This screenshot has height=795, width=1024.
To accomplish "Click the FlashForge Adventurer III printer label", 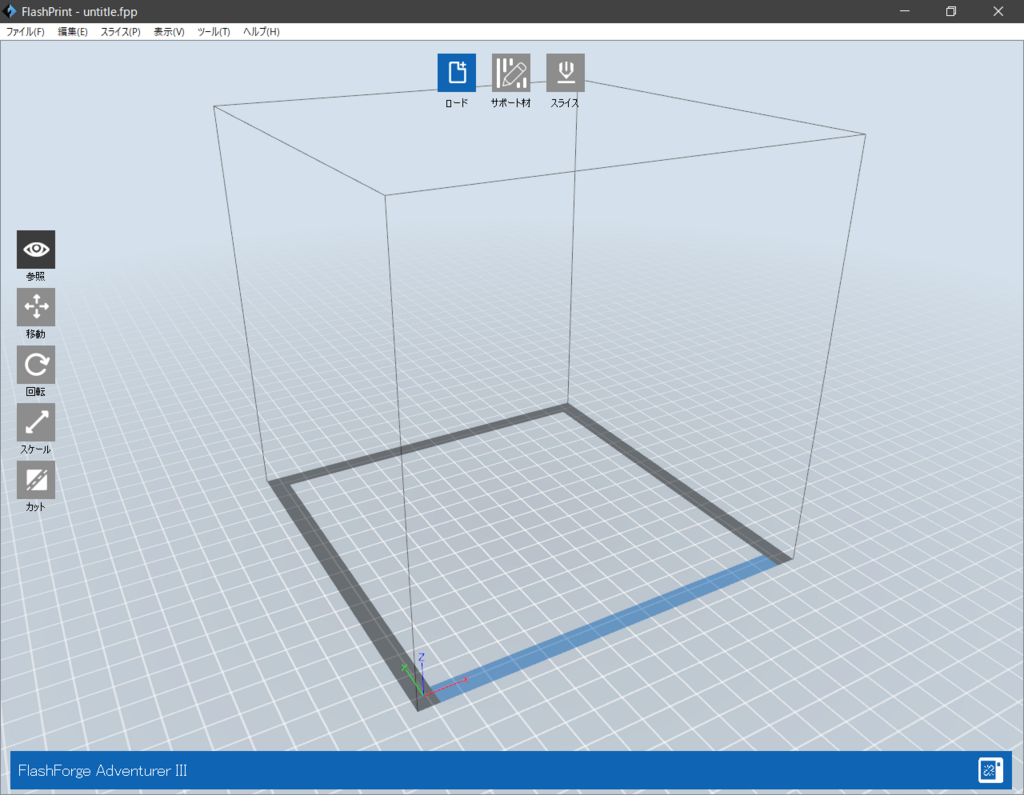I will click(x=103, y=771).
